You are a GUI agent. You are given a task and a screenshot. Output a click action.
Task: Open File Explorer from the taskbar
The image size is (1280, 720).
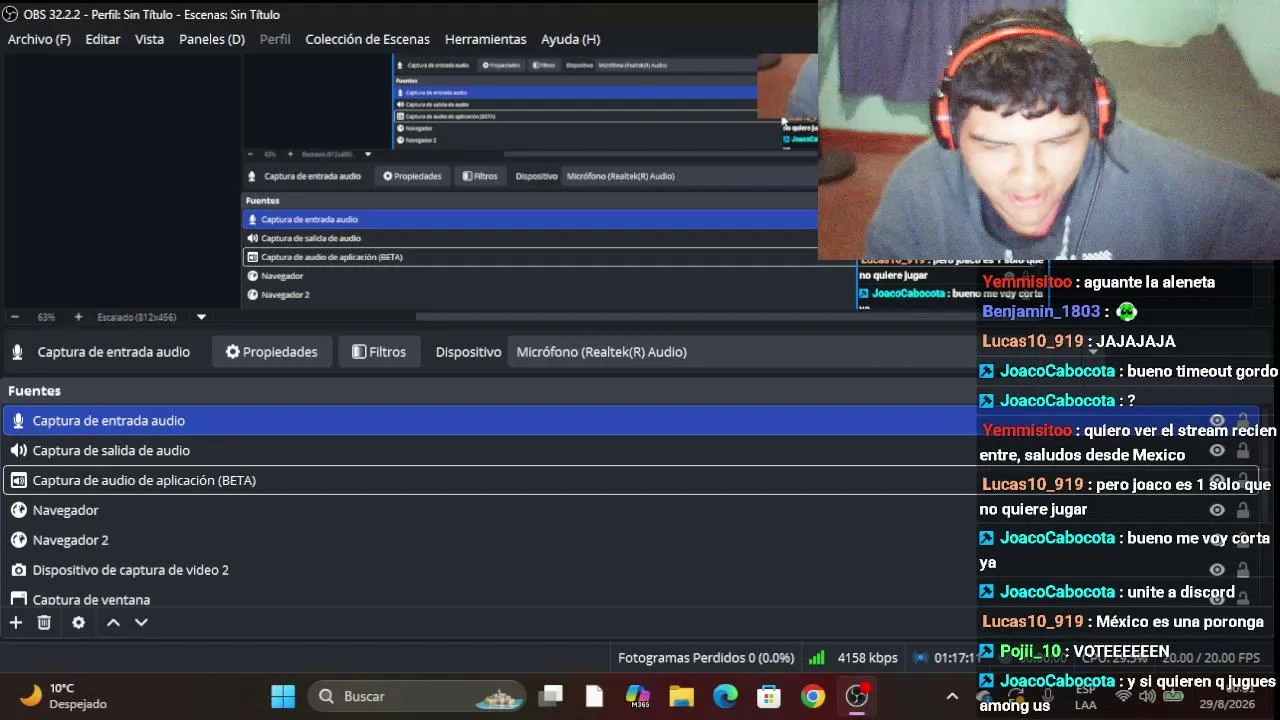[x=682, y=696]
